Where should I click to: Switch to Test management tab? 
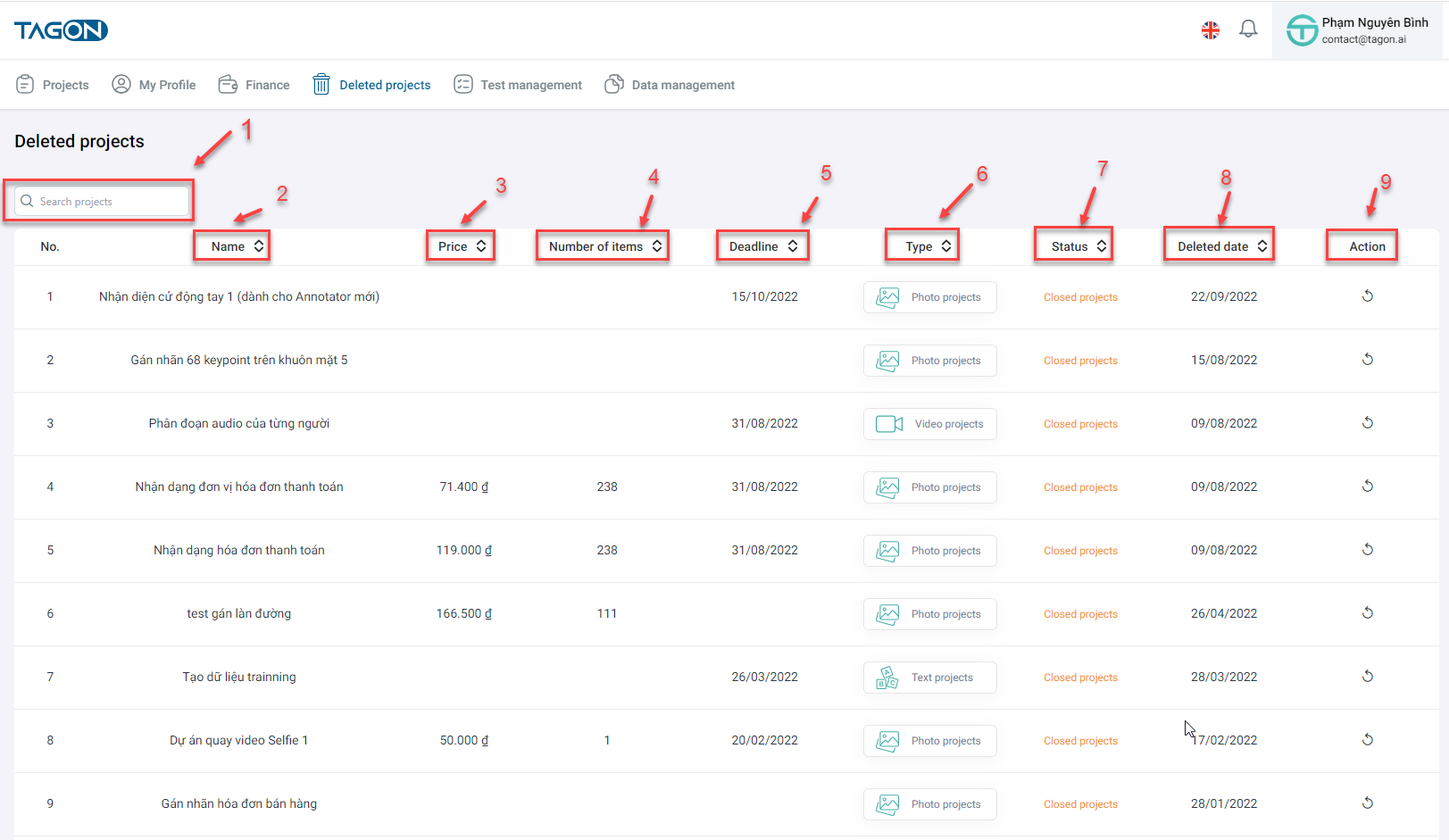tap(519, 85)
